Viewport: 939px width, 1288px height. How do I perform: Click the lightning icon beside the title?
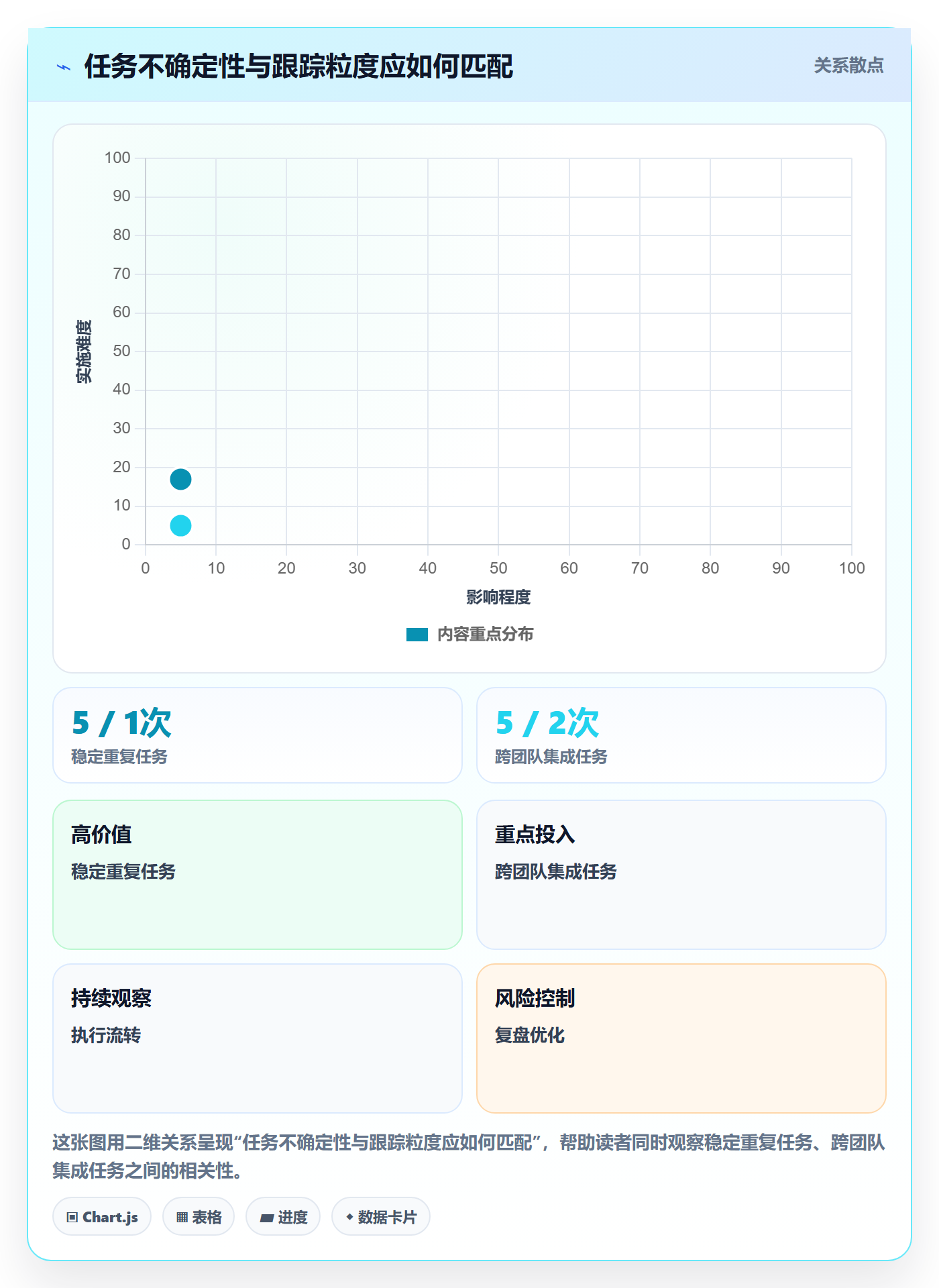[64, 67]
